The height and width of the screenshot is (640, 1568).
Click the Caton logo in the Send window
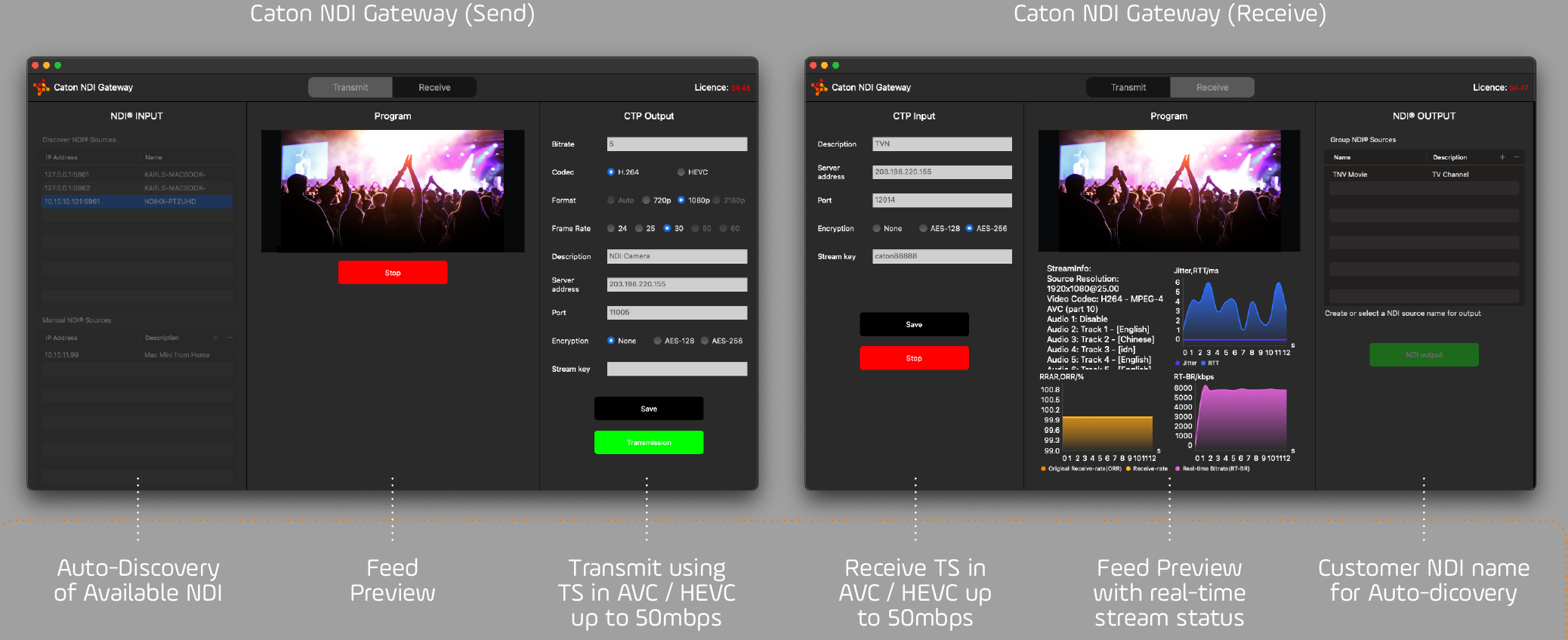click(x=42, y=88)
